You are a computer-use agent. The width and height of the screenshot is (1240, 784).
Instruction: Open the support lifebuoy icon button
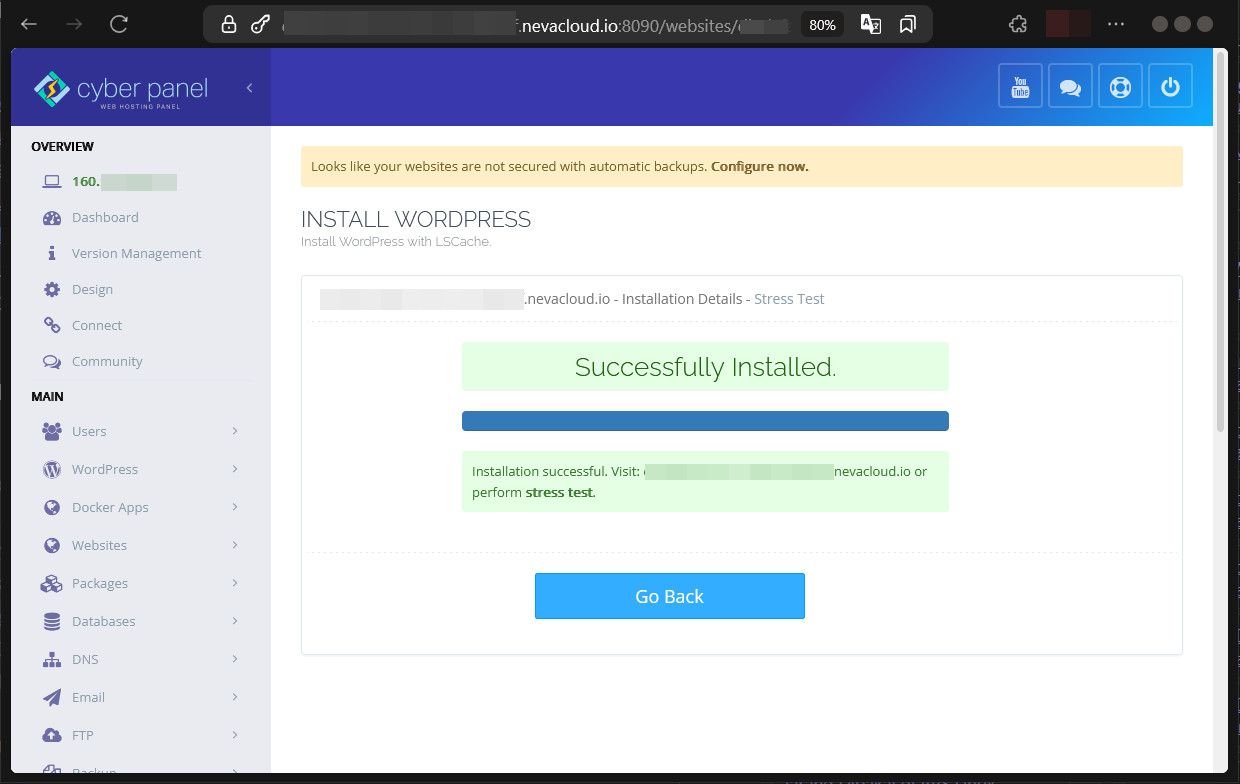click(1120, 86)
